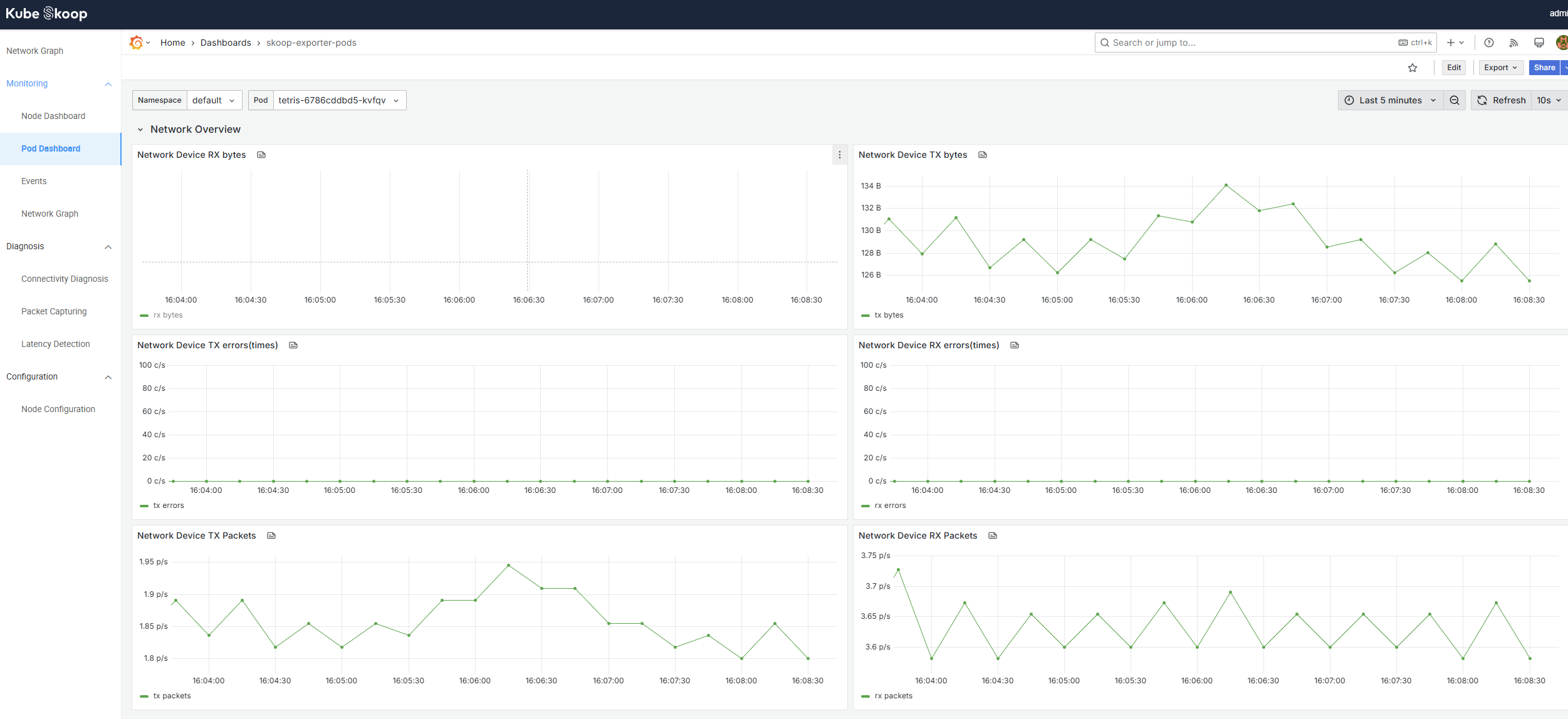Collapse the Network Overview row
1568x719 pixels.
click(140, 130)
